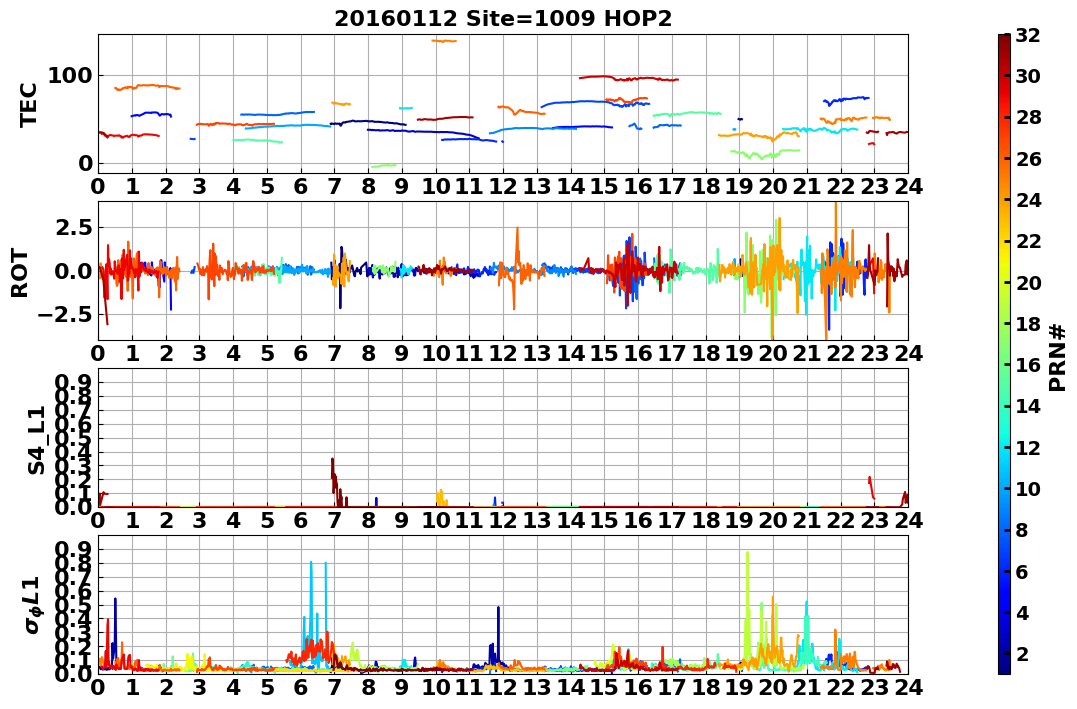The width and height of the screenshot is (1077, 709).
Task: Select the 'ROT' y-axis label
Action: coord(20,273)
